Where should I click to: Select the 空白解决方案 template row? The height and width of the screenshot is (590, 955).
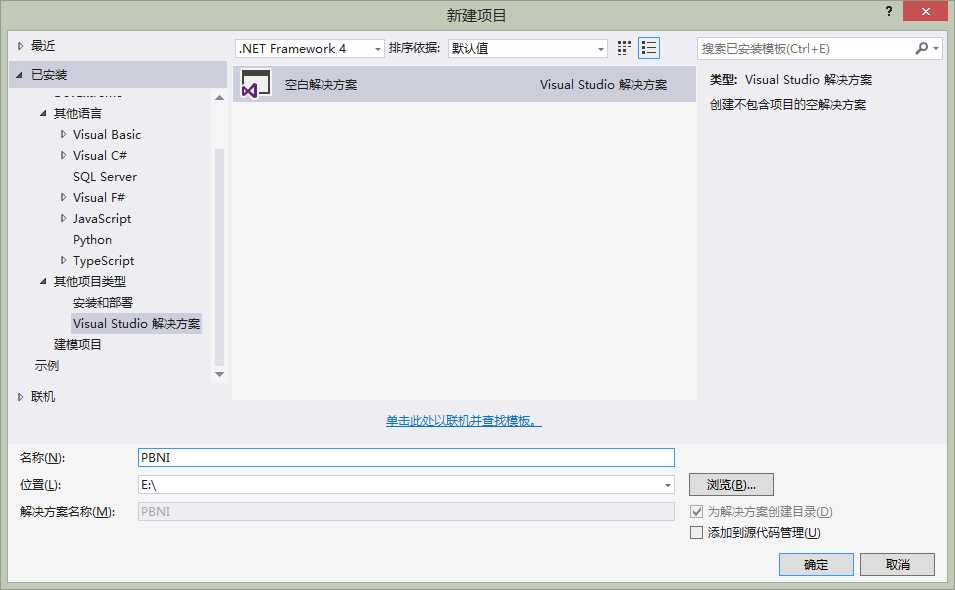(464, 84)
